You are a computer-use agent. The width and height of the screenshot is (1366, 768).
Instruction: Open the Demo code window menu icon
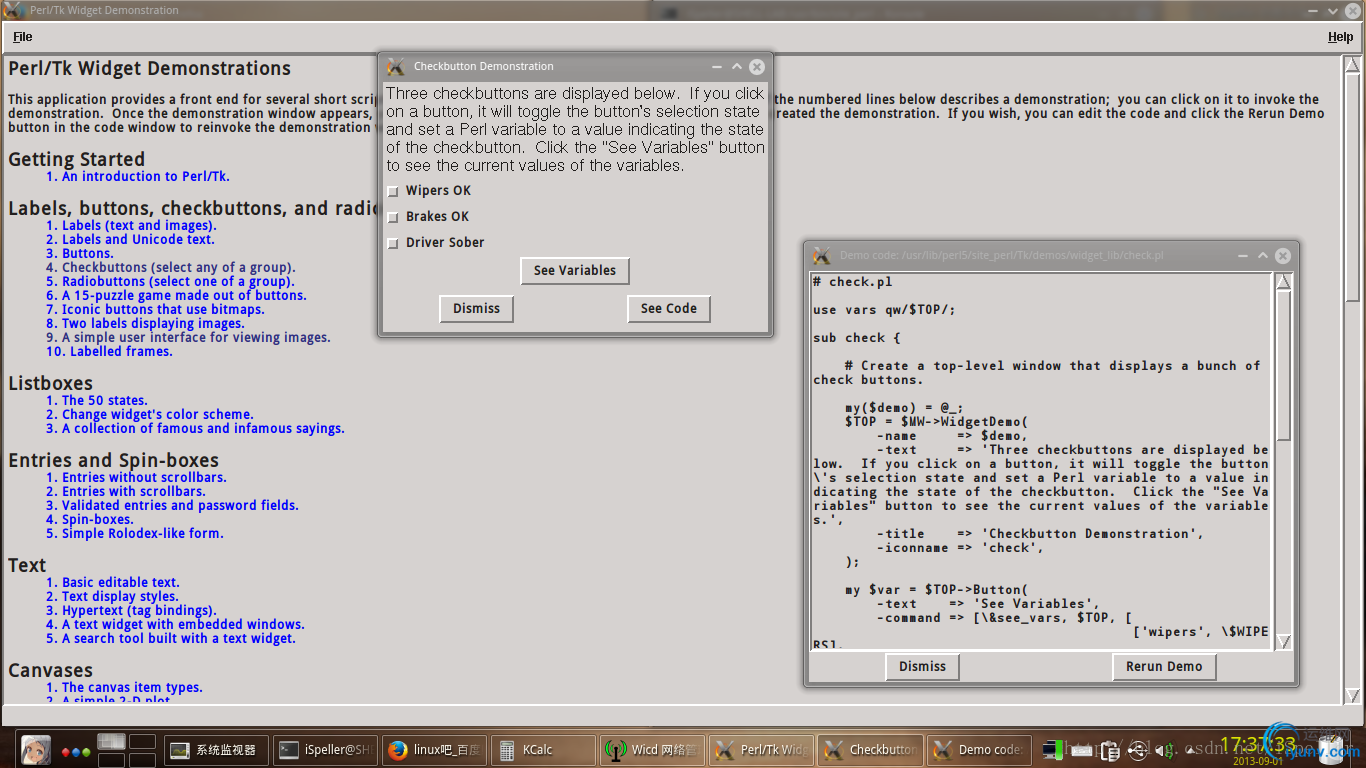point(822,256)
